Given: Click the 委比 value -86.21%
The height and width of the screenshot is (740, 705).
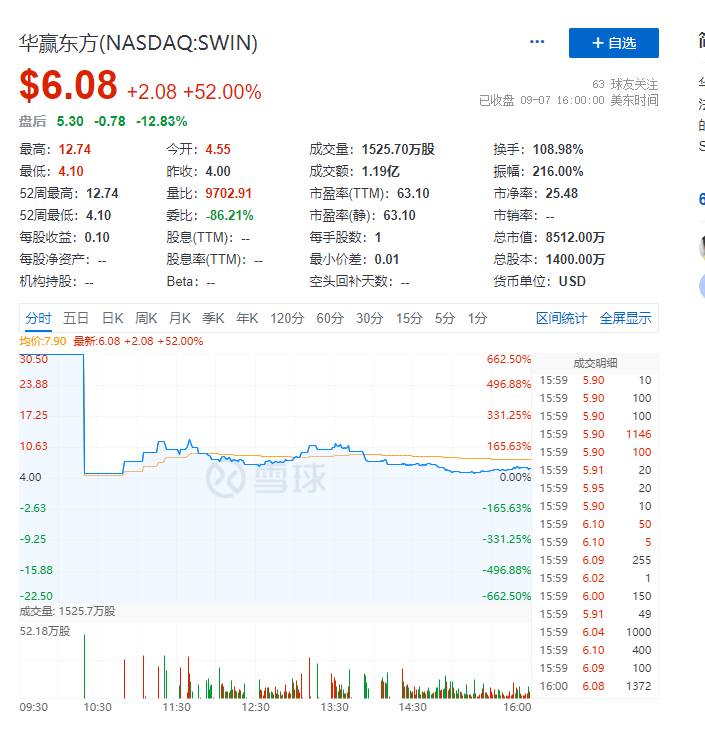Looking at the screenshot, I should click(x=229, y=216).
